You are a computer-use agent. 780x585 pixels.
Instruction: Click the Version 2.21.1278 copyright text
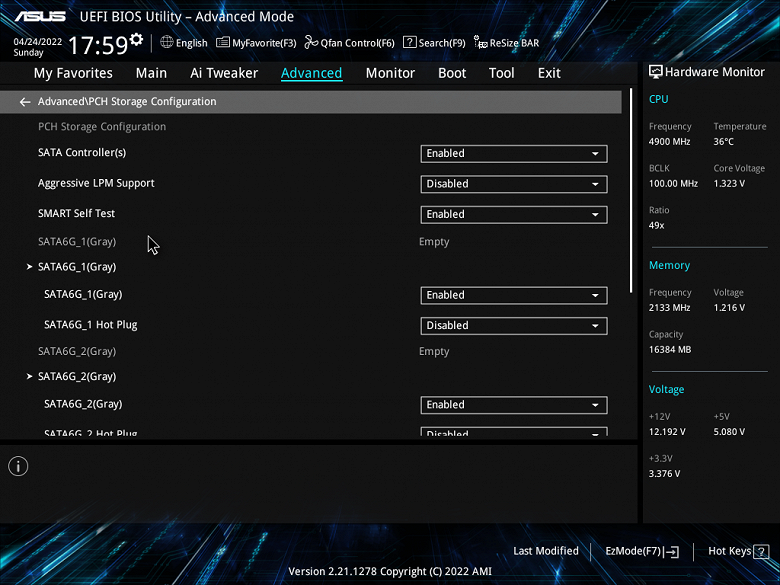coord(390,572)
